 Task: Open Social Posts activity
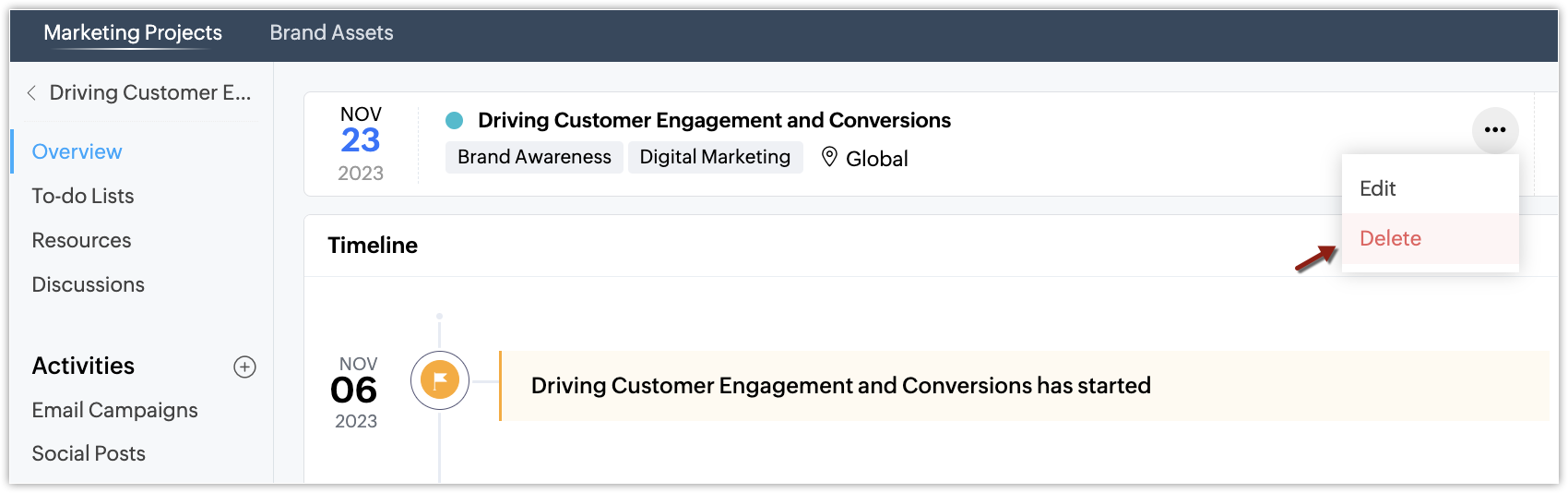89,453
